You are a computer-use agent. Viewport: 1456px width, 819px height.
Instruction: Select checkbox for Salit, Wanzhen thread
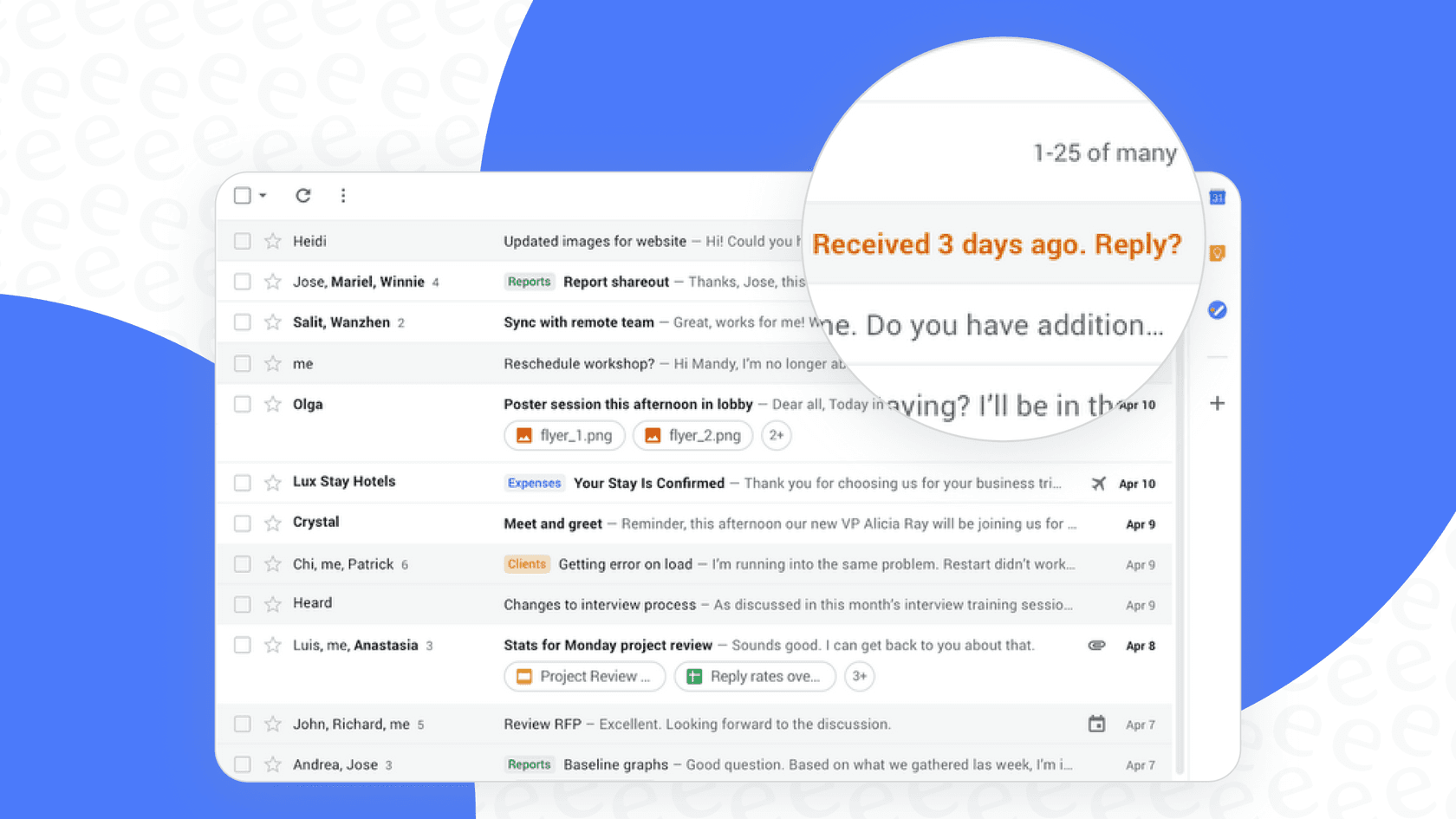pos(243,322)
